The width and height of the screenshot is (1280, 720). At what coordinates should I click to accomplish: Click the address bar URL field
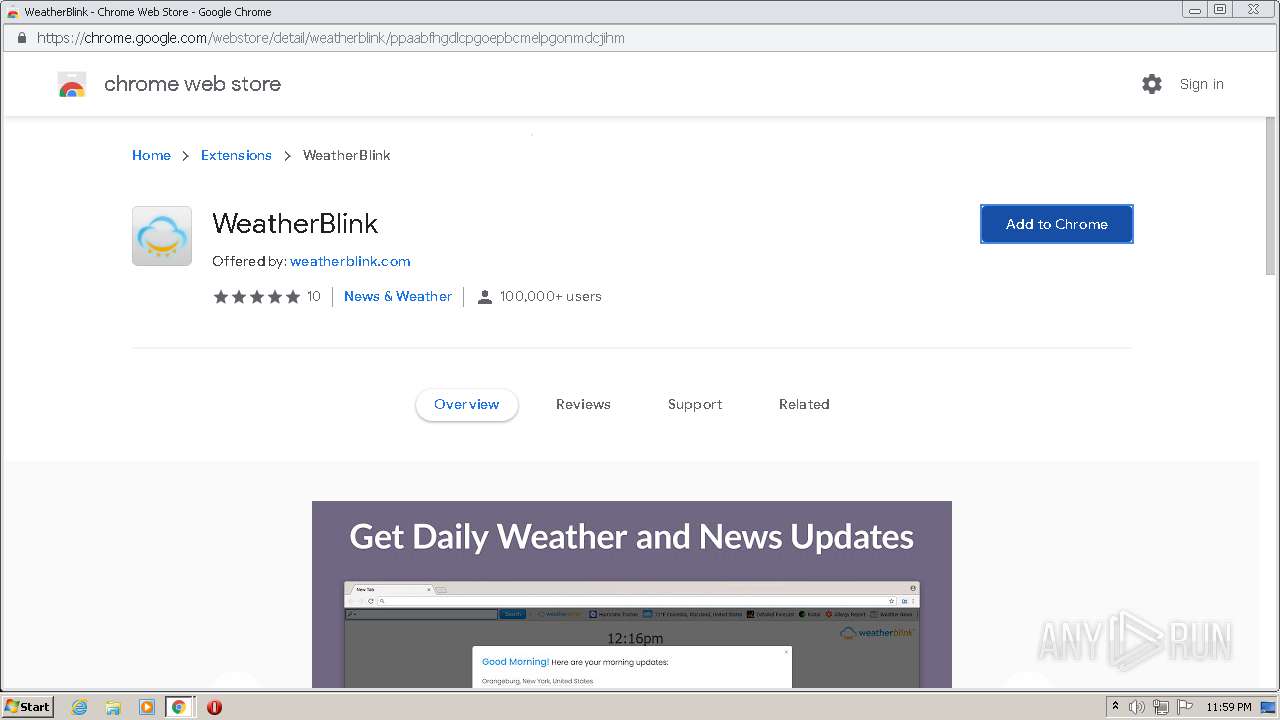(x=640, y=38)
